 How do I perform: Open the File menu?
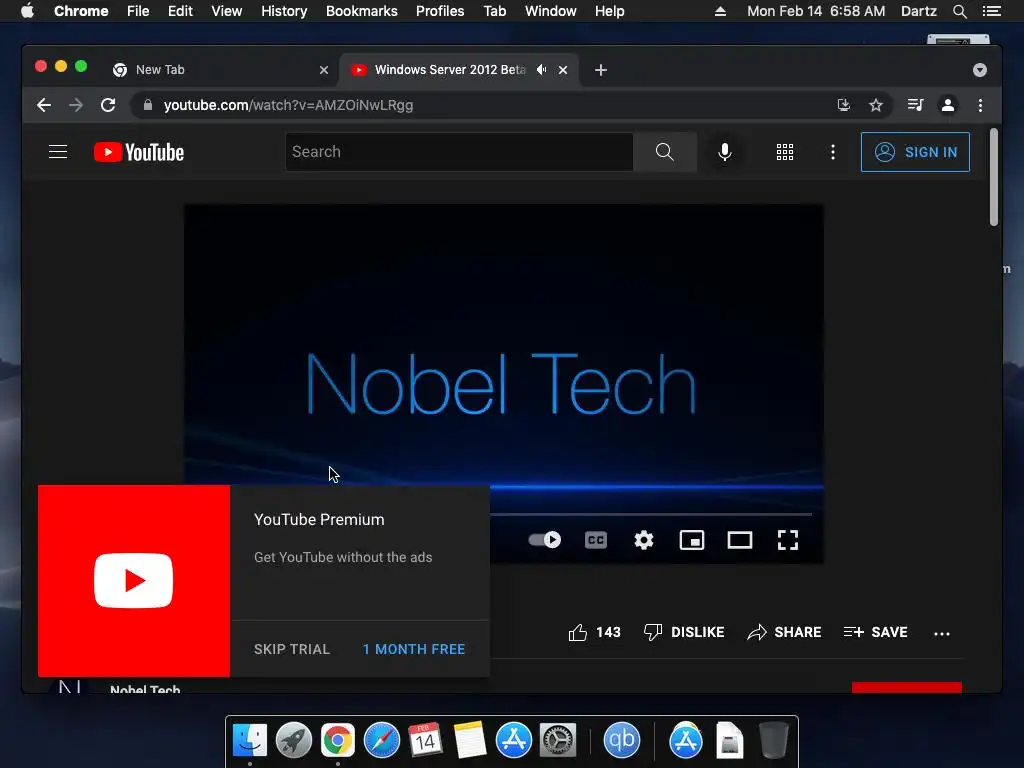tap(138, 11)
